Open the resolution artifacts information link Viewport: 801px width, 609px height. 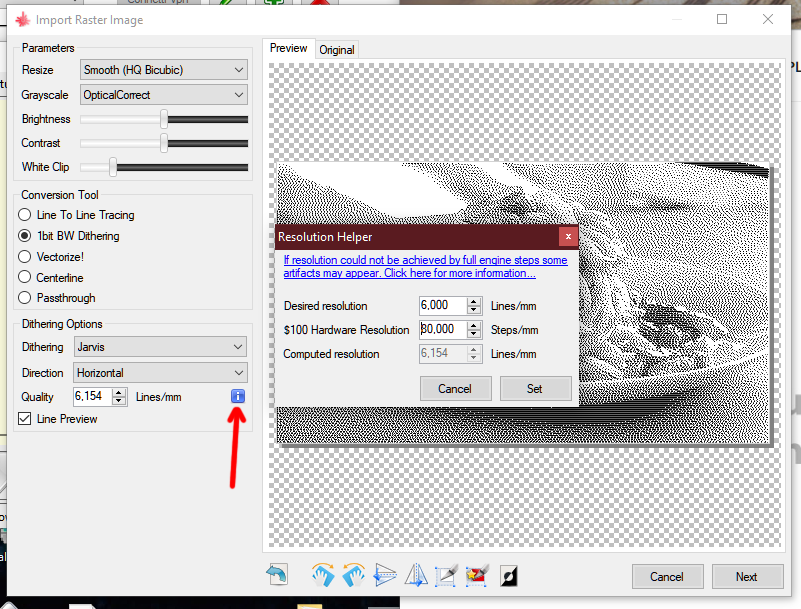coord(425,266)
